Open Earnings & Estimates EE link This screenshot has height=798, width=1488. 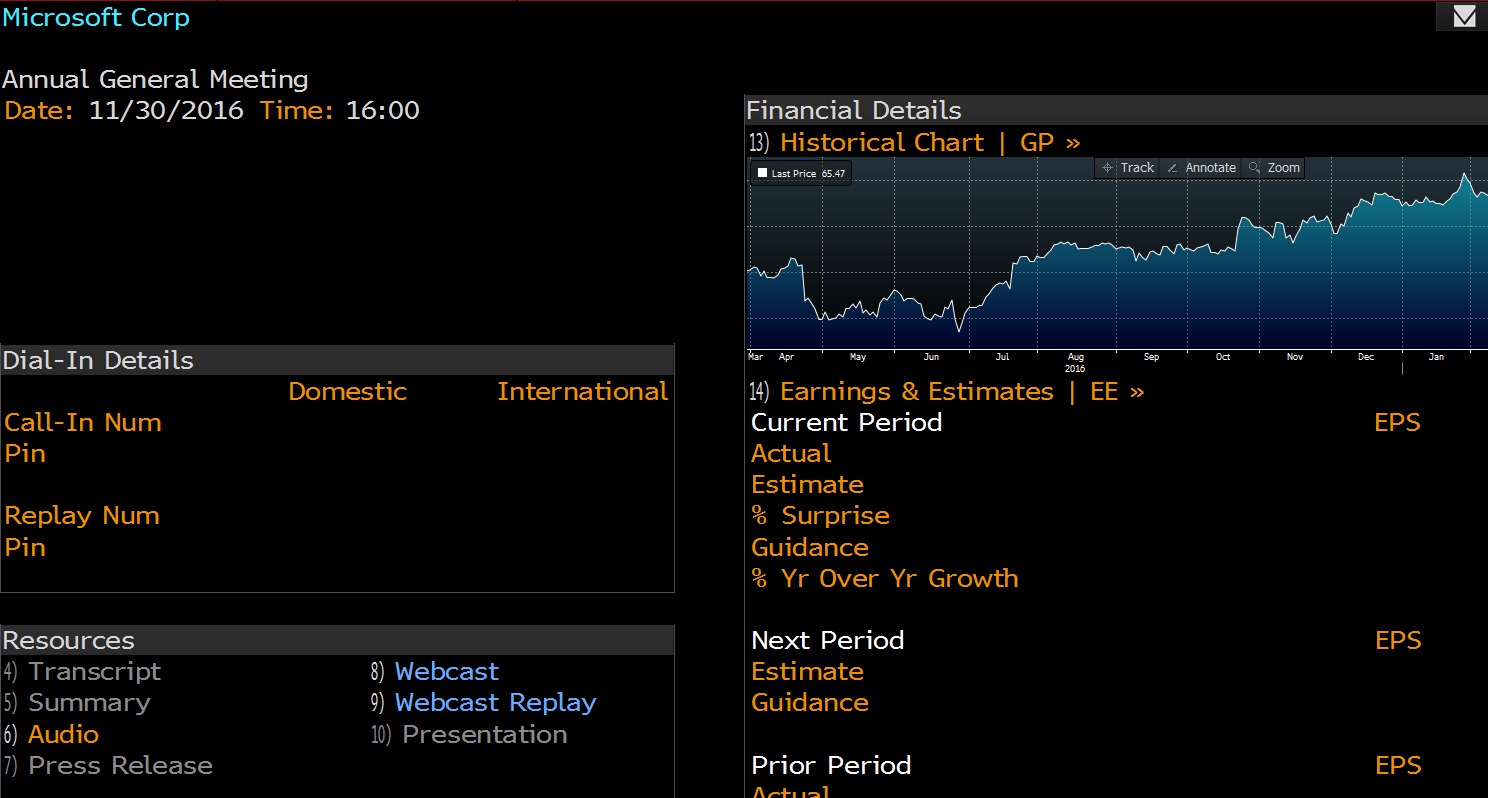tap(961, 391)
